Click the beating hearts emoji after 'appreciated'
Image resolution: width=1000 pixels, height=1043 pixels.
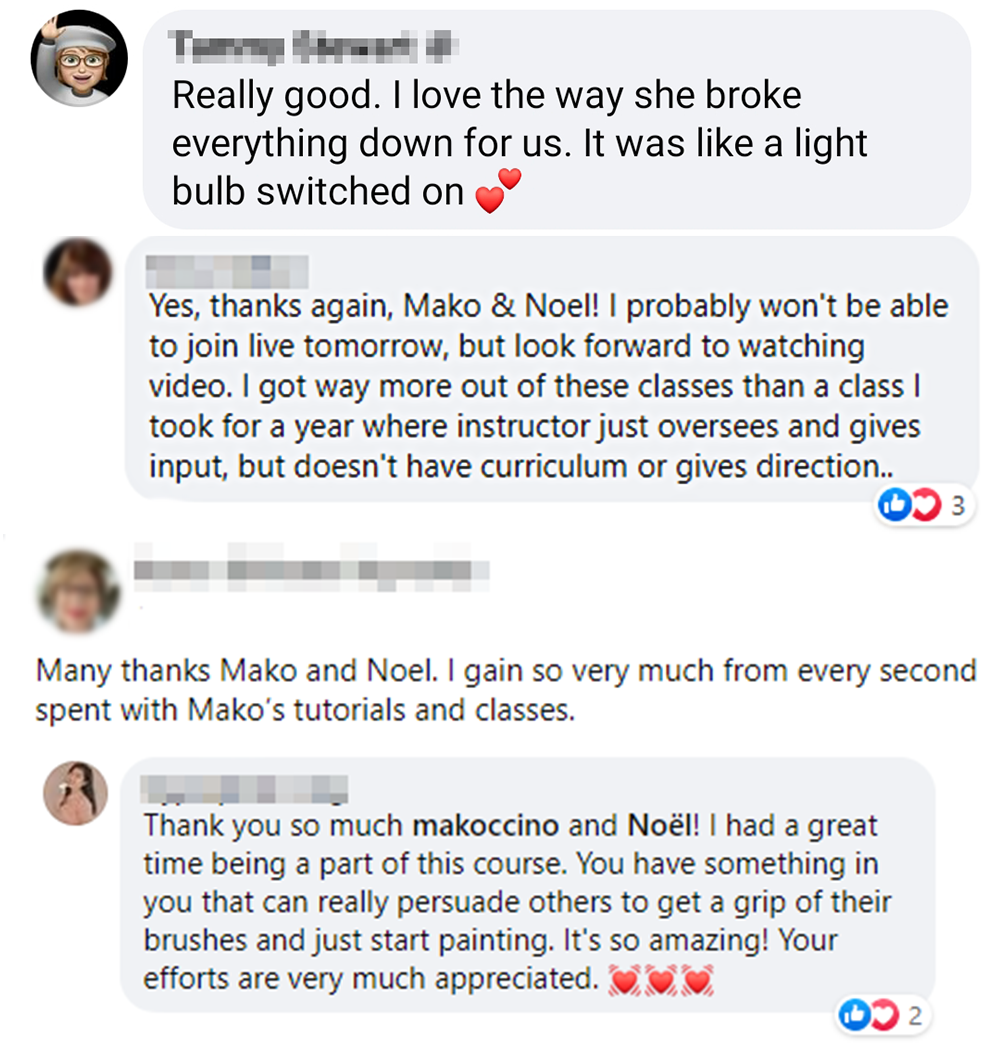[x=662, y=978]
